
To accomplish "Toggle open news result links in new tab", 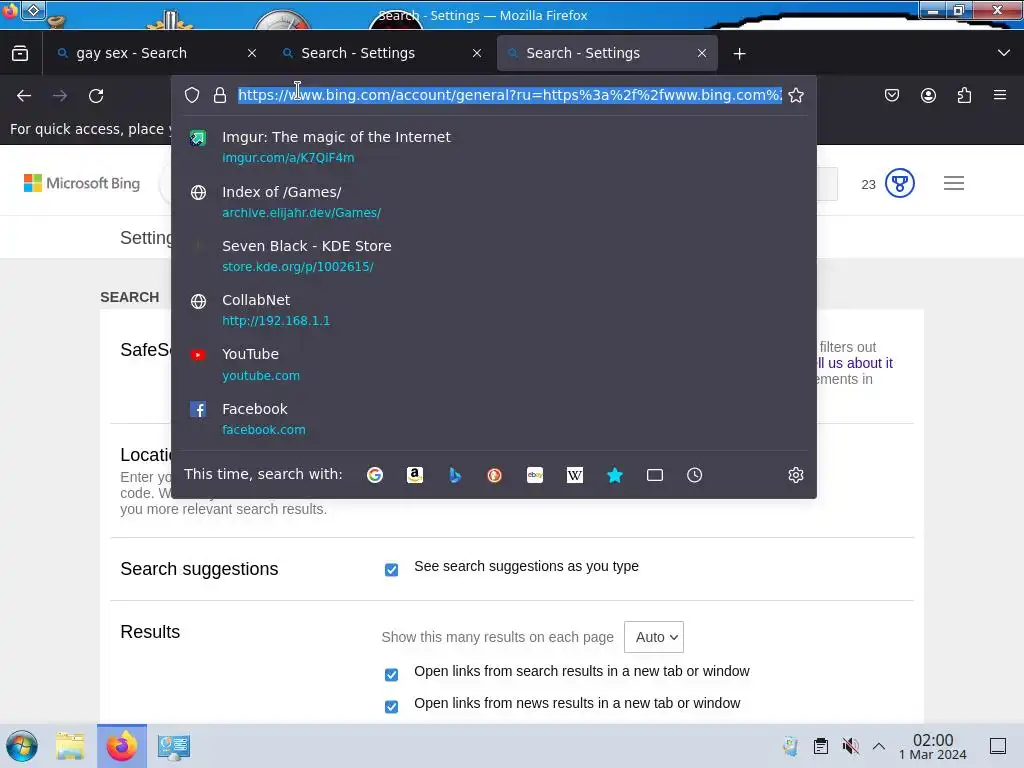I will (391, 707).
